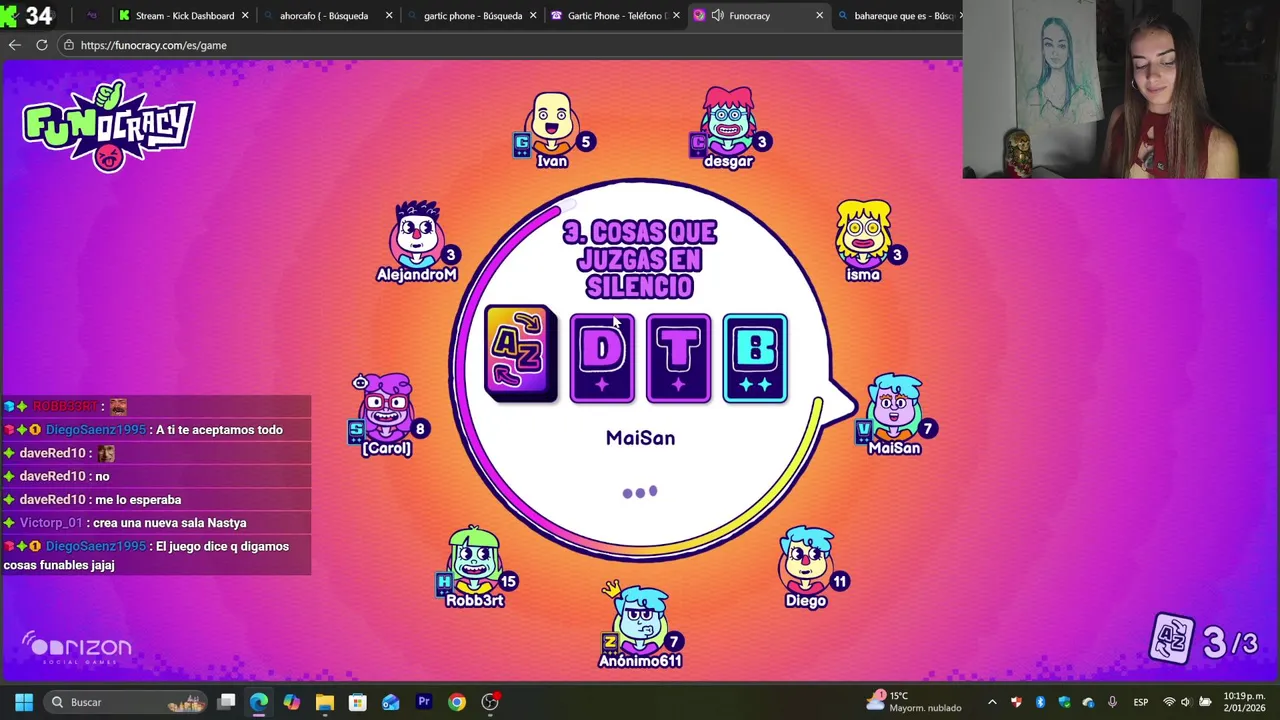Select the letter T card
Image resolution: width=1280 pixels, height=720 pixels.
[678, 358]
